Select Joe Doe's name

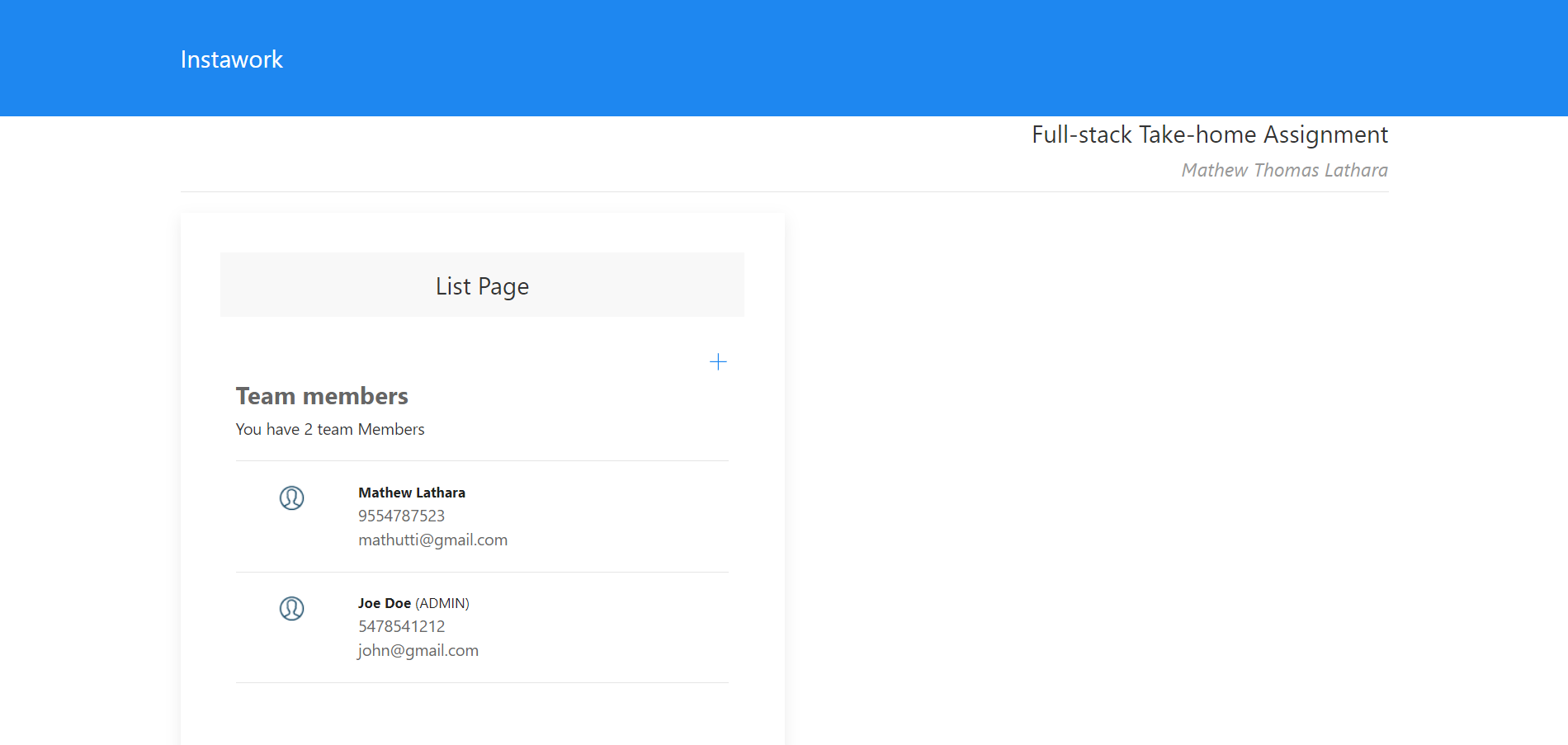coord(384,603)
